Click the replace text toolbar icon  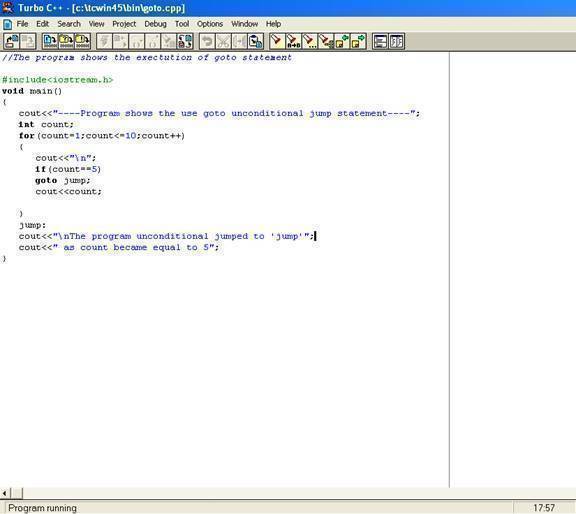coord(185,41)
